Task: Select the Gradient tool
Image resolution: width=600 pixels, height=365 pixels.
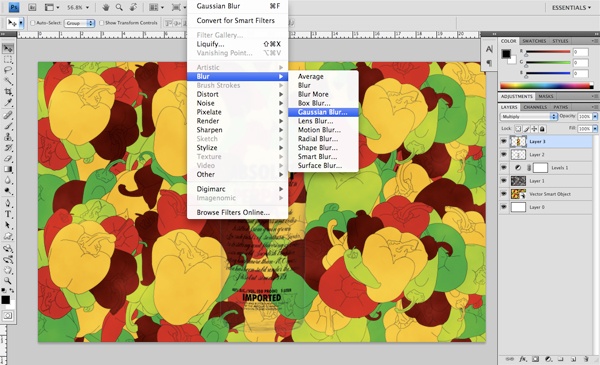Action: click(8, 169)
